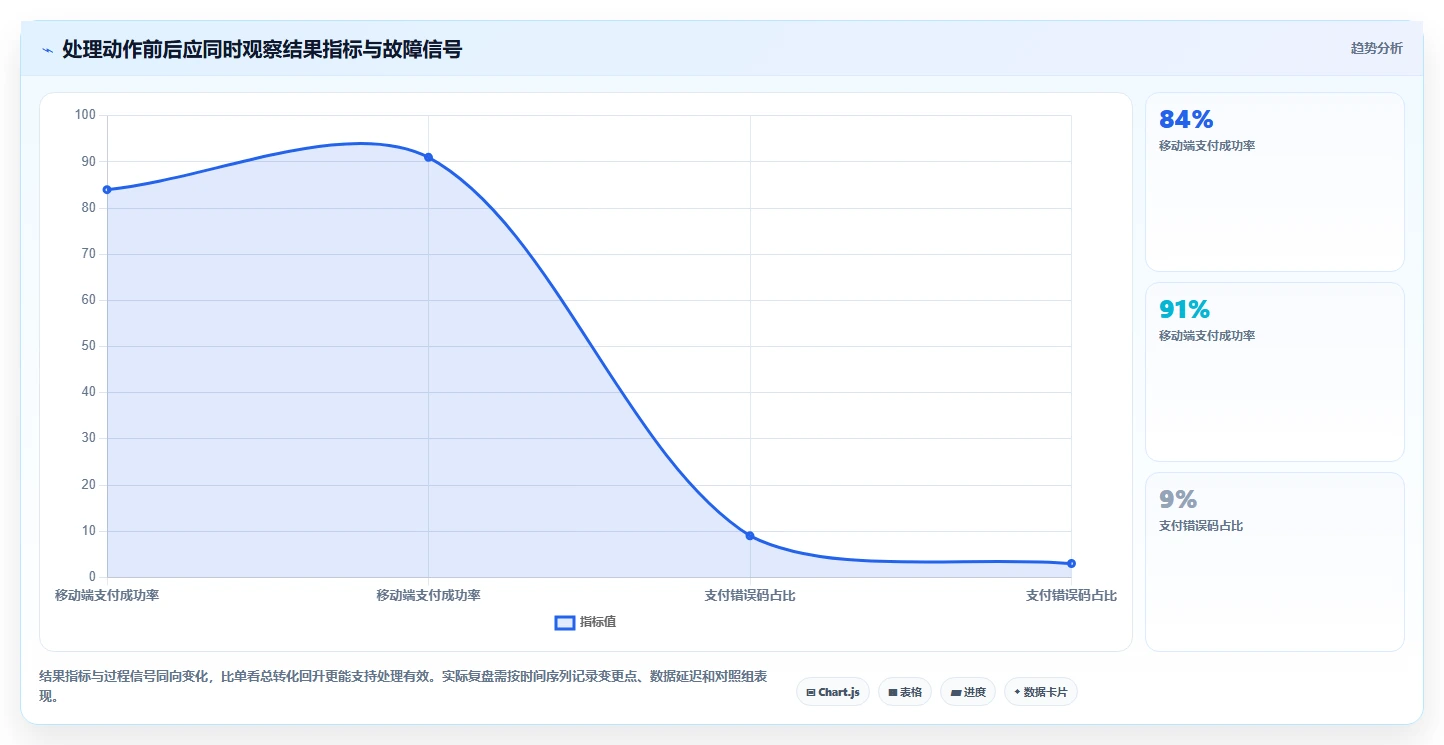Toggle the 指标值 legend entry
This screenshot has height=745, width=1444.
[586, 622]
